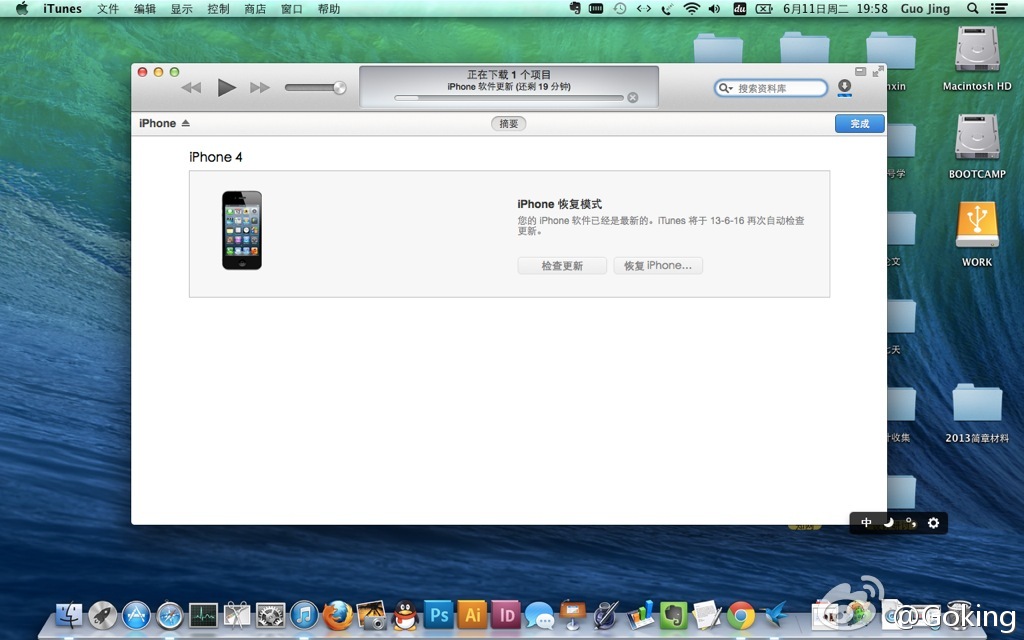This screenshot has height=640, width=1024.
Task: Open the 文件 menu
Action: [x=108, y=8]
